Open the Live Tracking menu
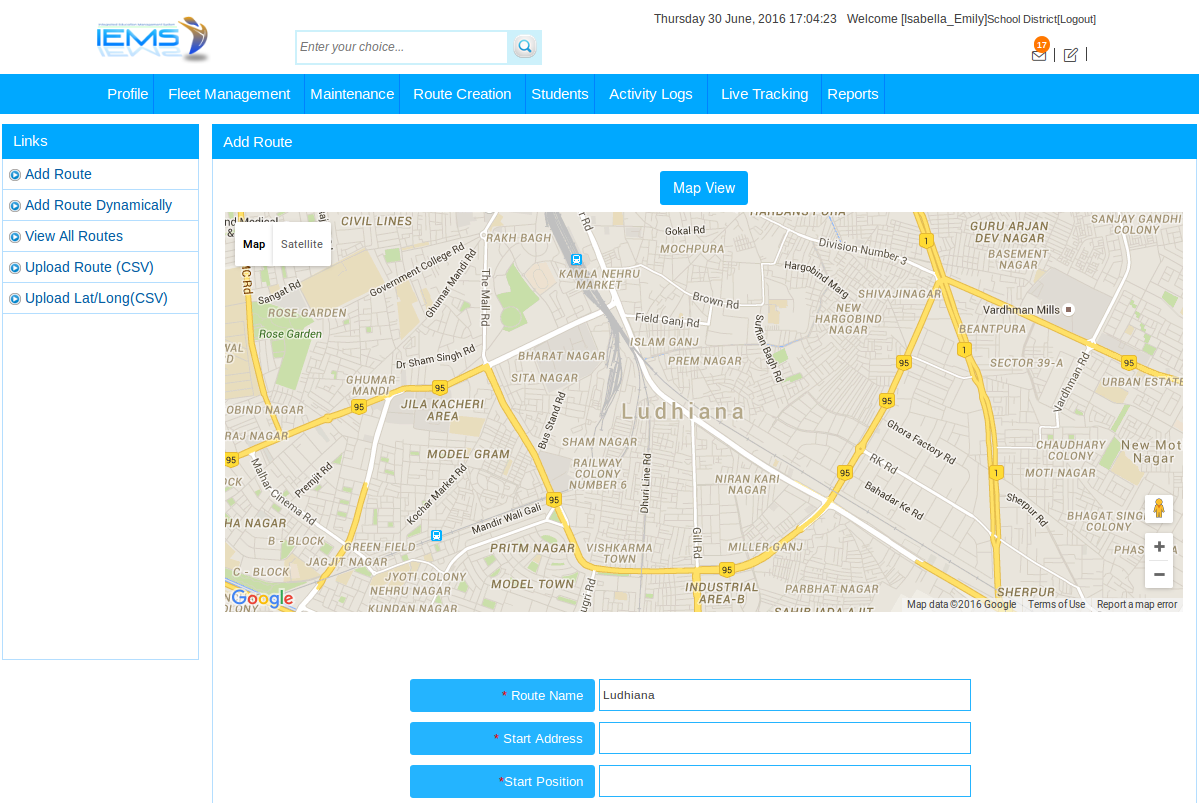Image resolution: width=1199 pixels, height=803 pixels. pyautogui.click(x=764, y=94)
